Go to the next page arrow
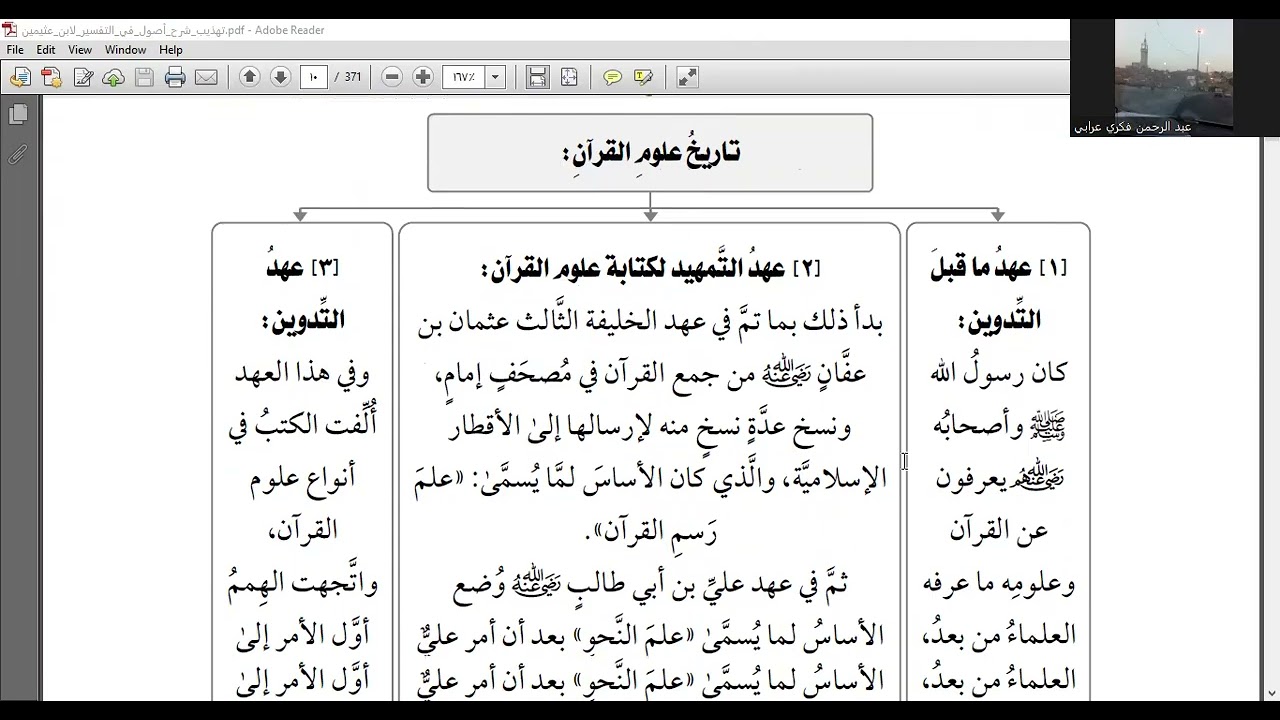Viewport: 1280px width, 720px height. (x=280, y=77)
